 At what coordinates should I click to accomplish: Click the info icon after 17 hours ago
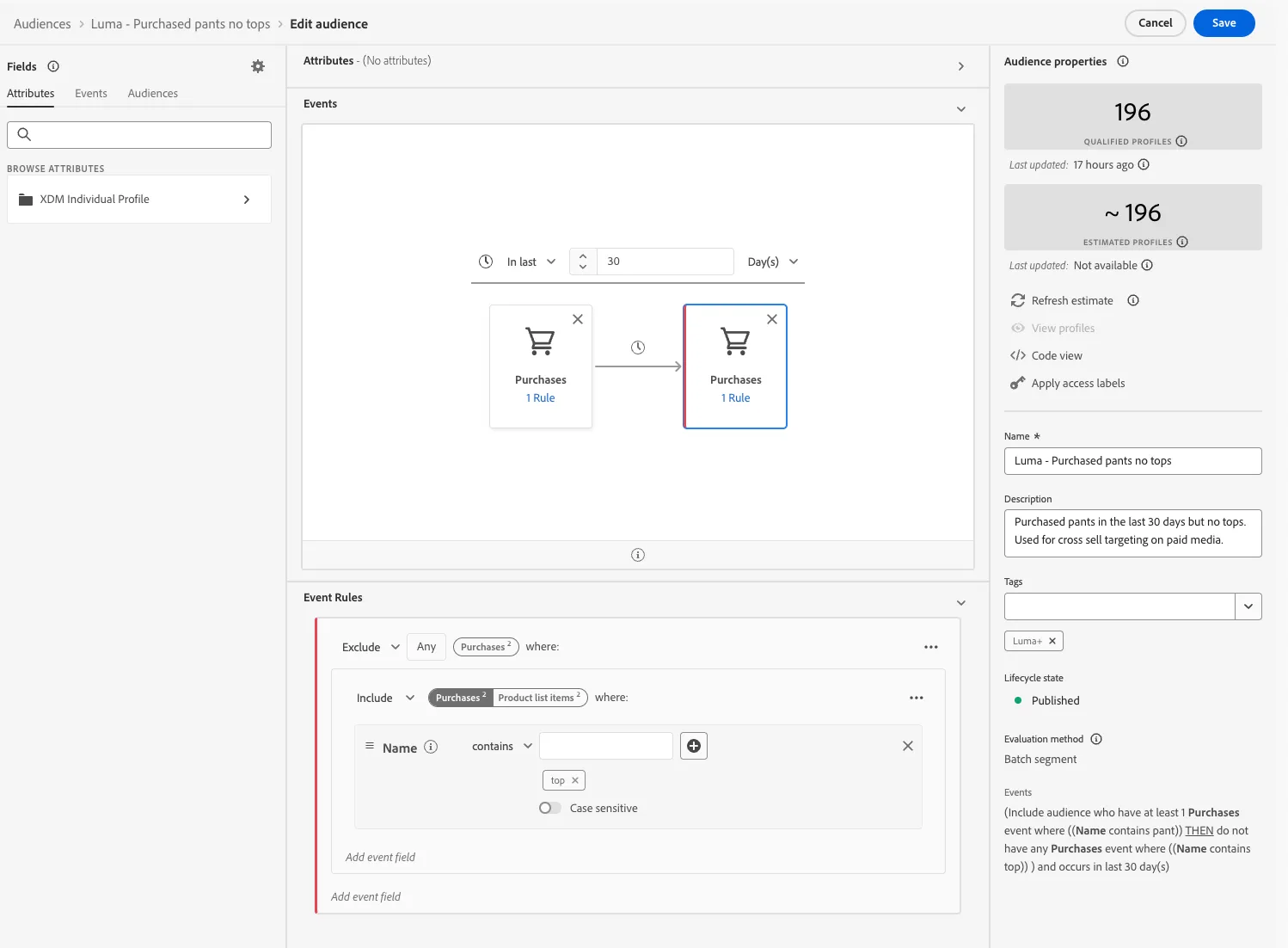[x=1144, y=164]
